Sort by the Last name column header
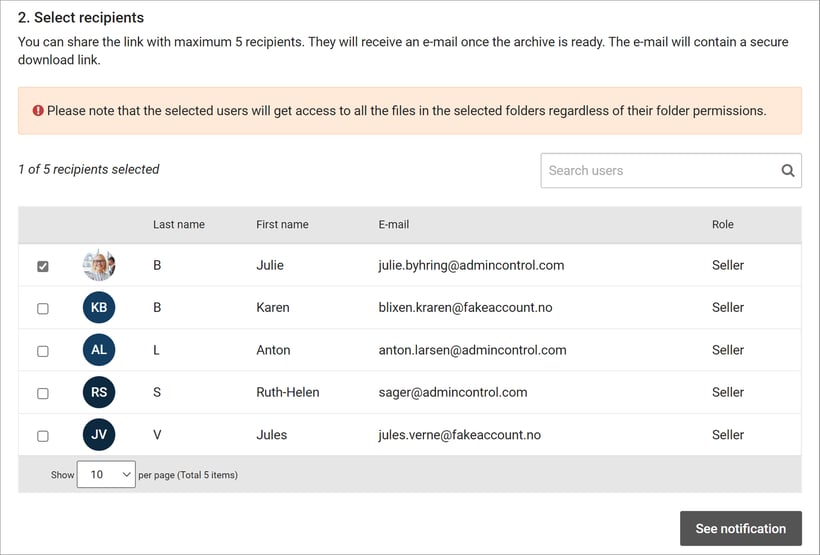The image size is (820, 555). (x=179, y=225)
